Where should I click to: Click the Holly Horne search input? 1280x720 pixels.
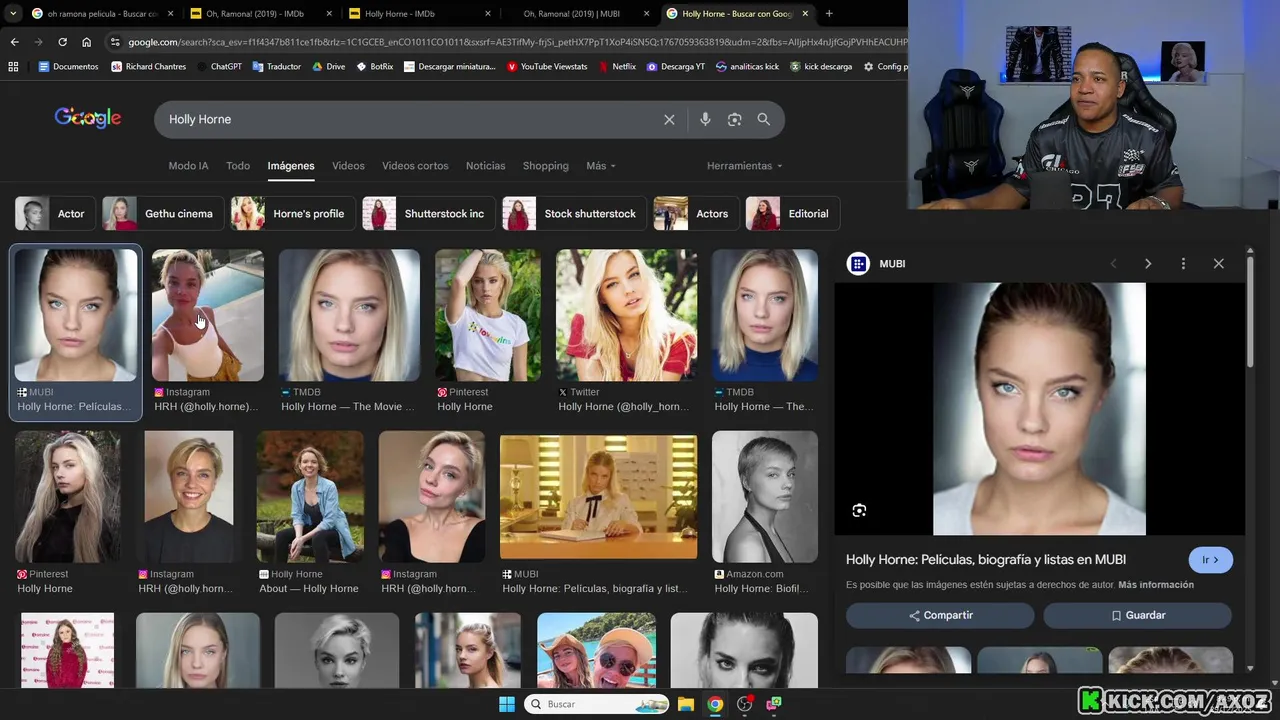point(410,119)
